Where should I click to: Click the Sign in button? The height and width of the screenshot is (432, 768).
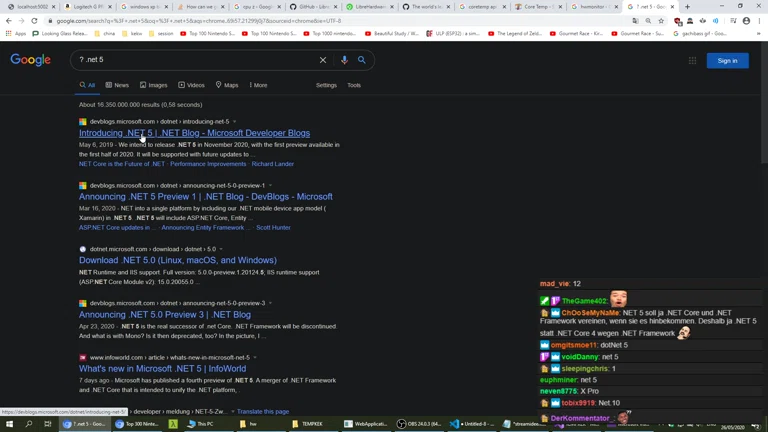coord(727,61)
